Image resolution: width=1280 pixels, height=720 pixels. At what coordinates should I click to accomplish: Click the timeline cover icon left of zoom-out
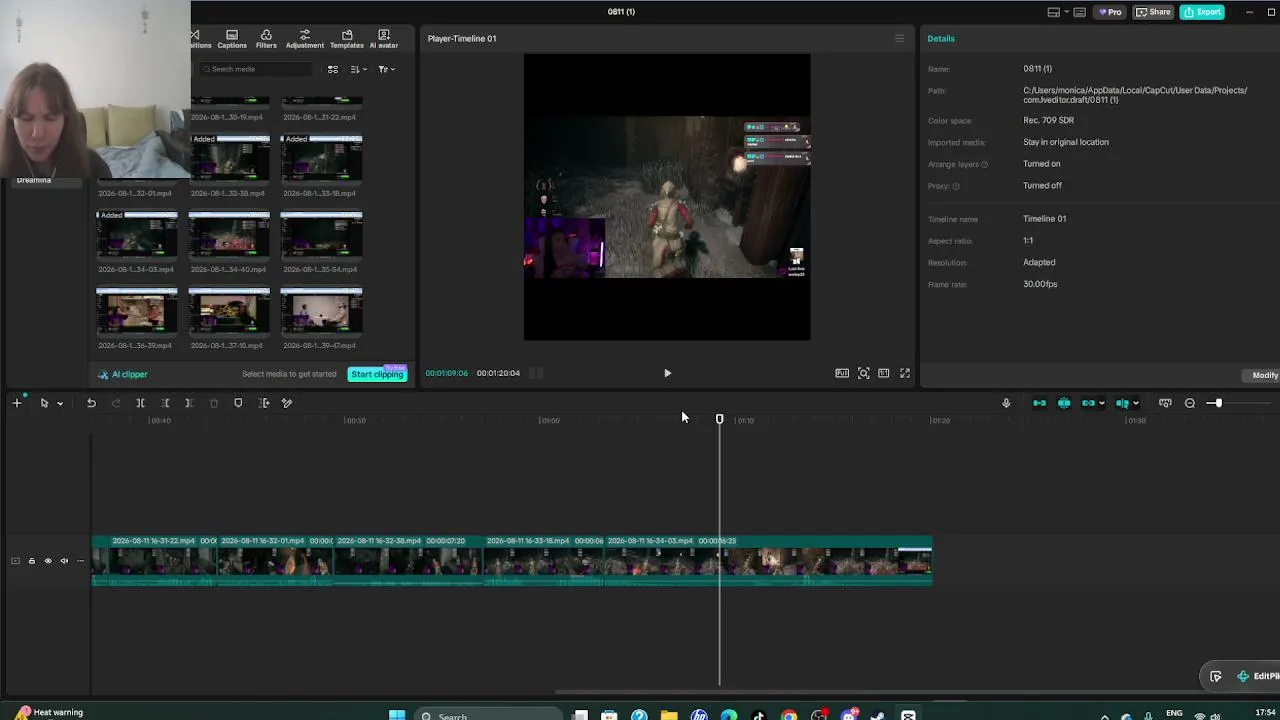(1165, 403)
